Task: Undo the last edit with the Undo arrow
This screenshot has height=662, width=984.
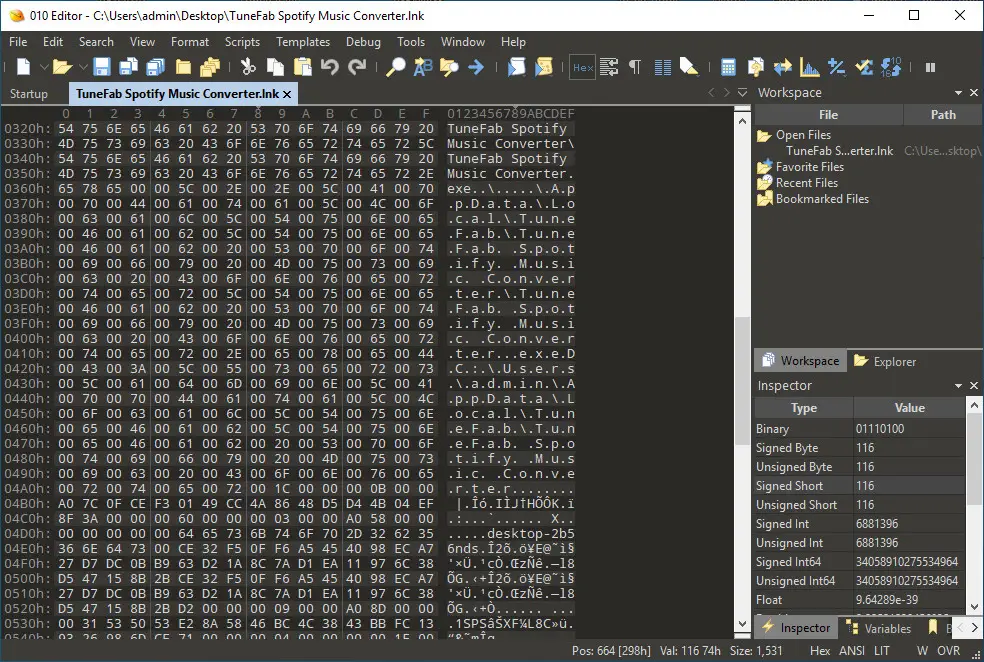Action: (329, 67)
